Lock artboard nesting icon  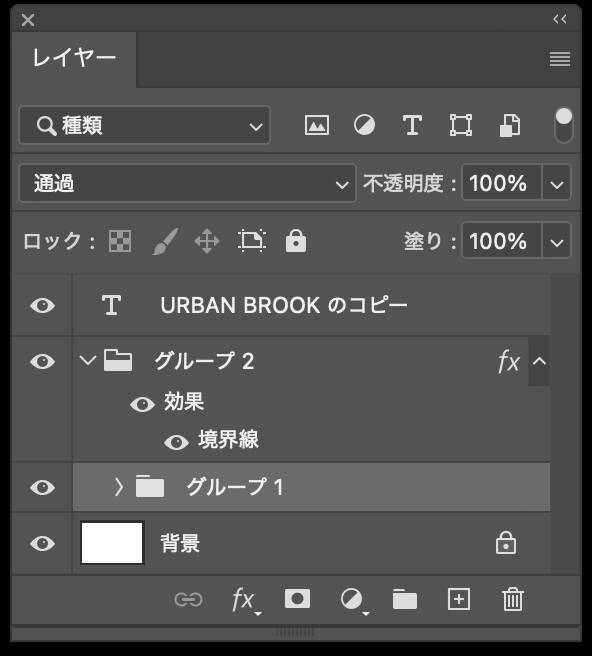tap(252, 241)
